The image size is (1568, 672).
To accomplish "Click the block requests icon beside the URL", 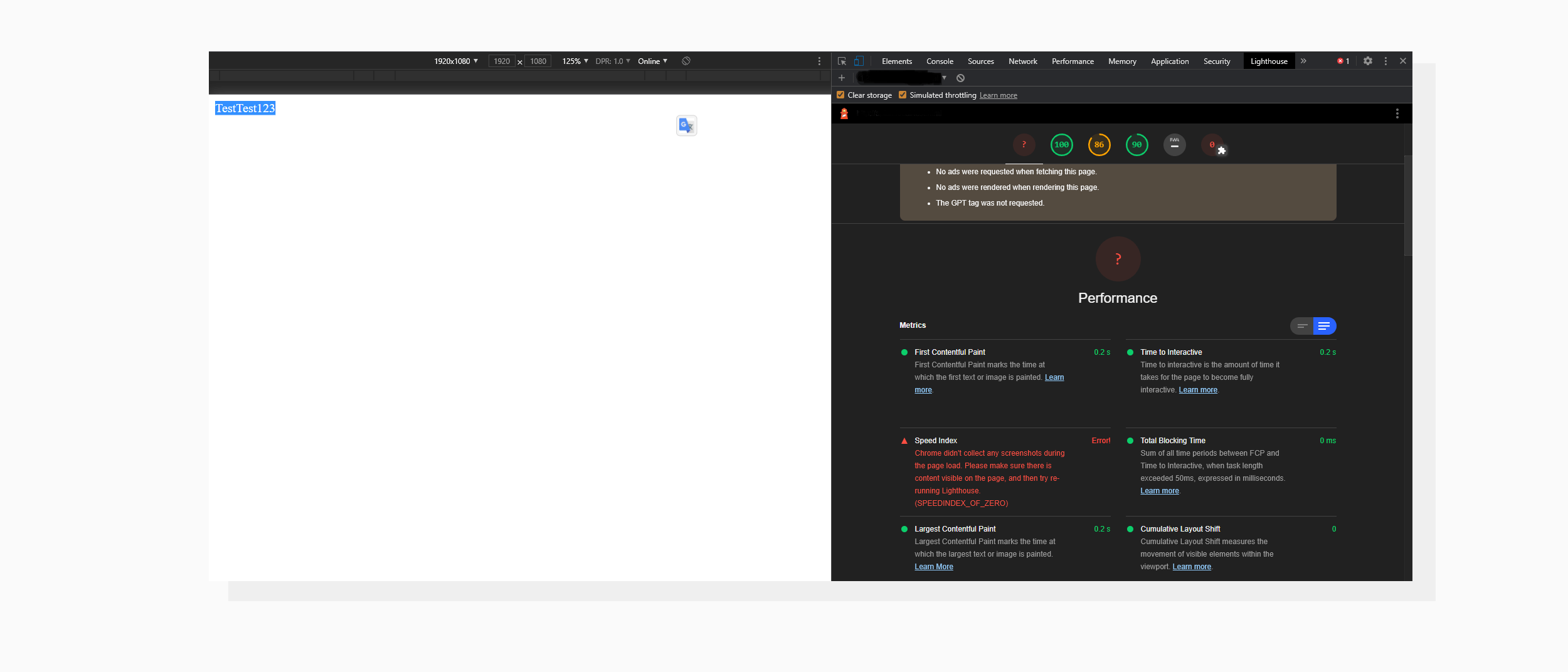I will pyautogui.click(x=960, y=78).
